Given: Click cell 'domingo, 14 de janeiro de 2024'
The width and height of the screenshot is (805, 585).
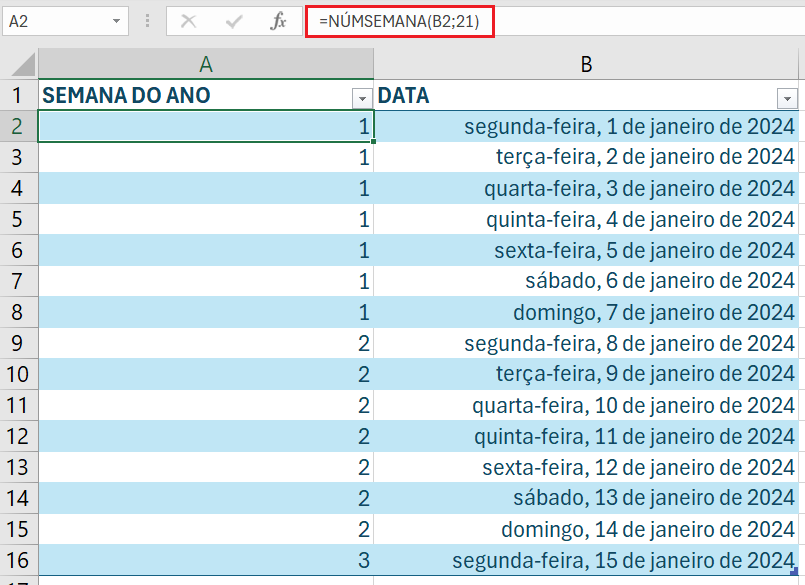Looking at the screenshot, I should pos(586,529).
